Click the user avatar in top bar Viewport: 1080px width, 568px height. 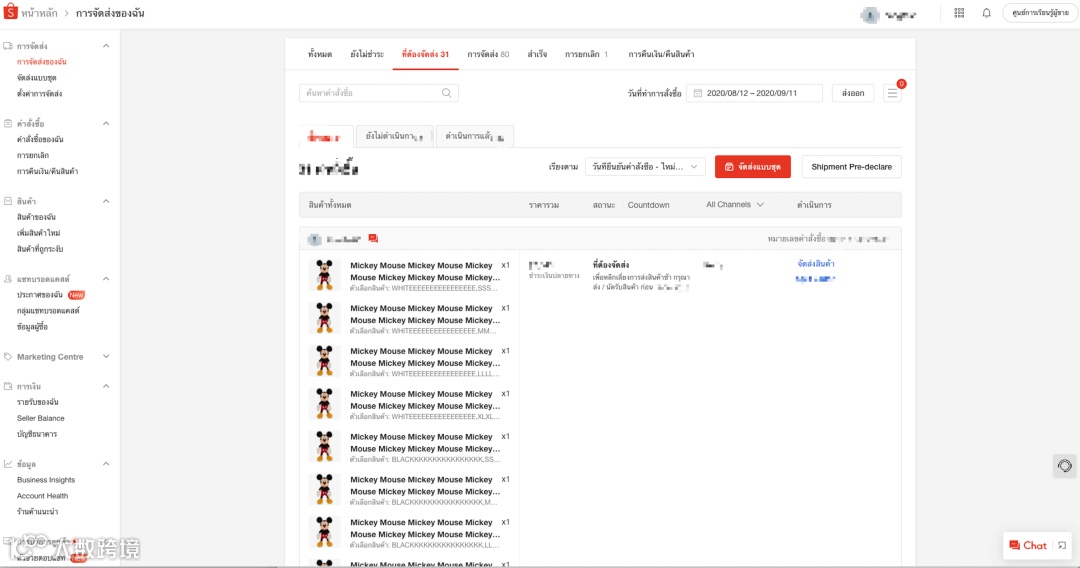[870, 14]
